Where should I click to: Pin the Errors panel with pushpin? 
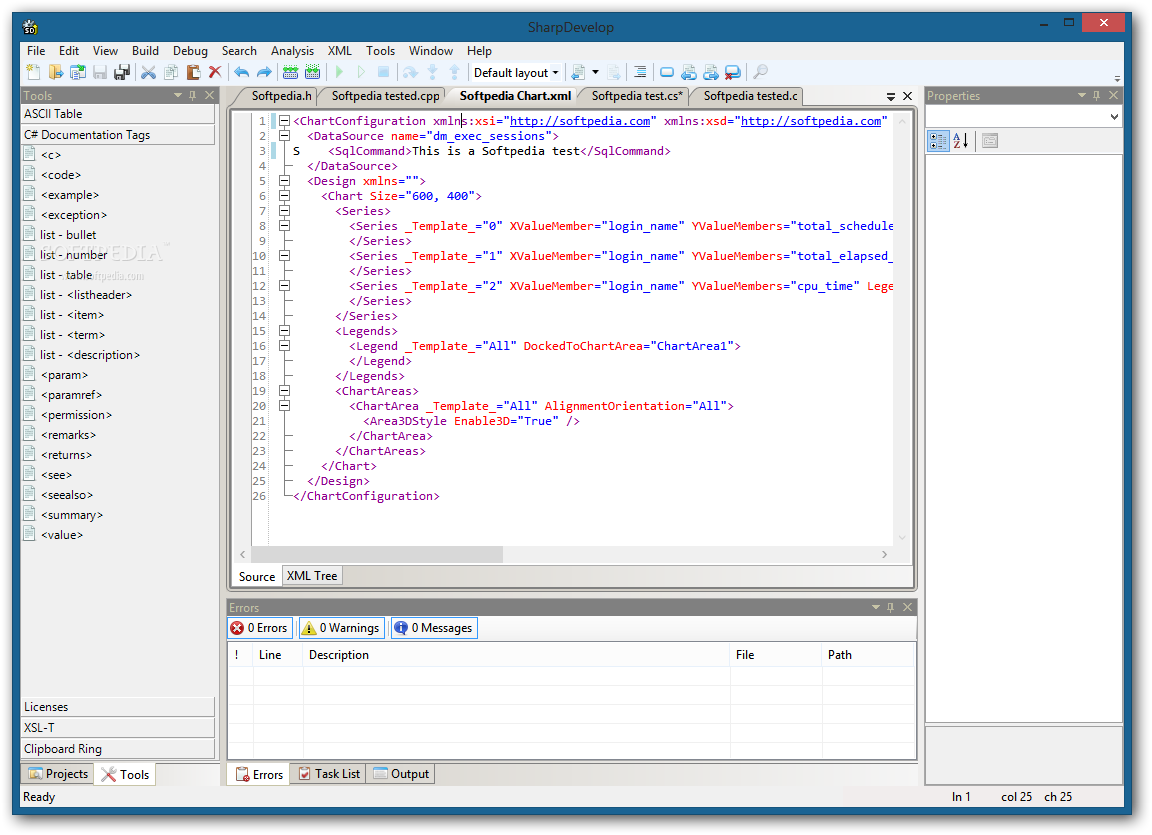click(890, 607)
